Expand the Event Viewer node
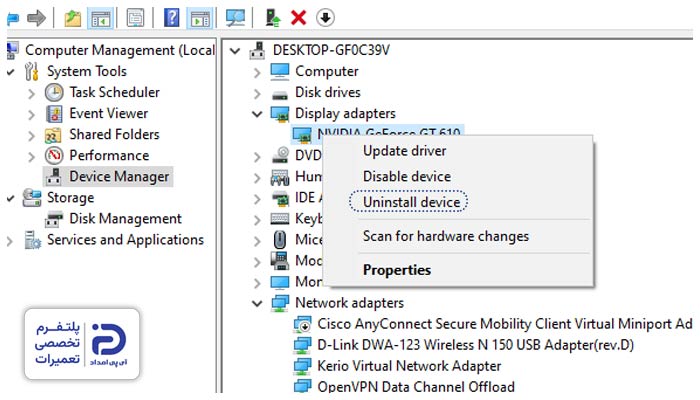The image size is (700, 400). pos(31,114)
